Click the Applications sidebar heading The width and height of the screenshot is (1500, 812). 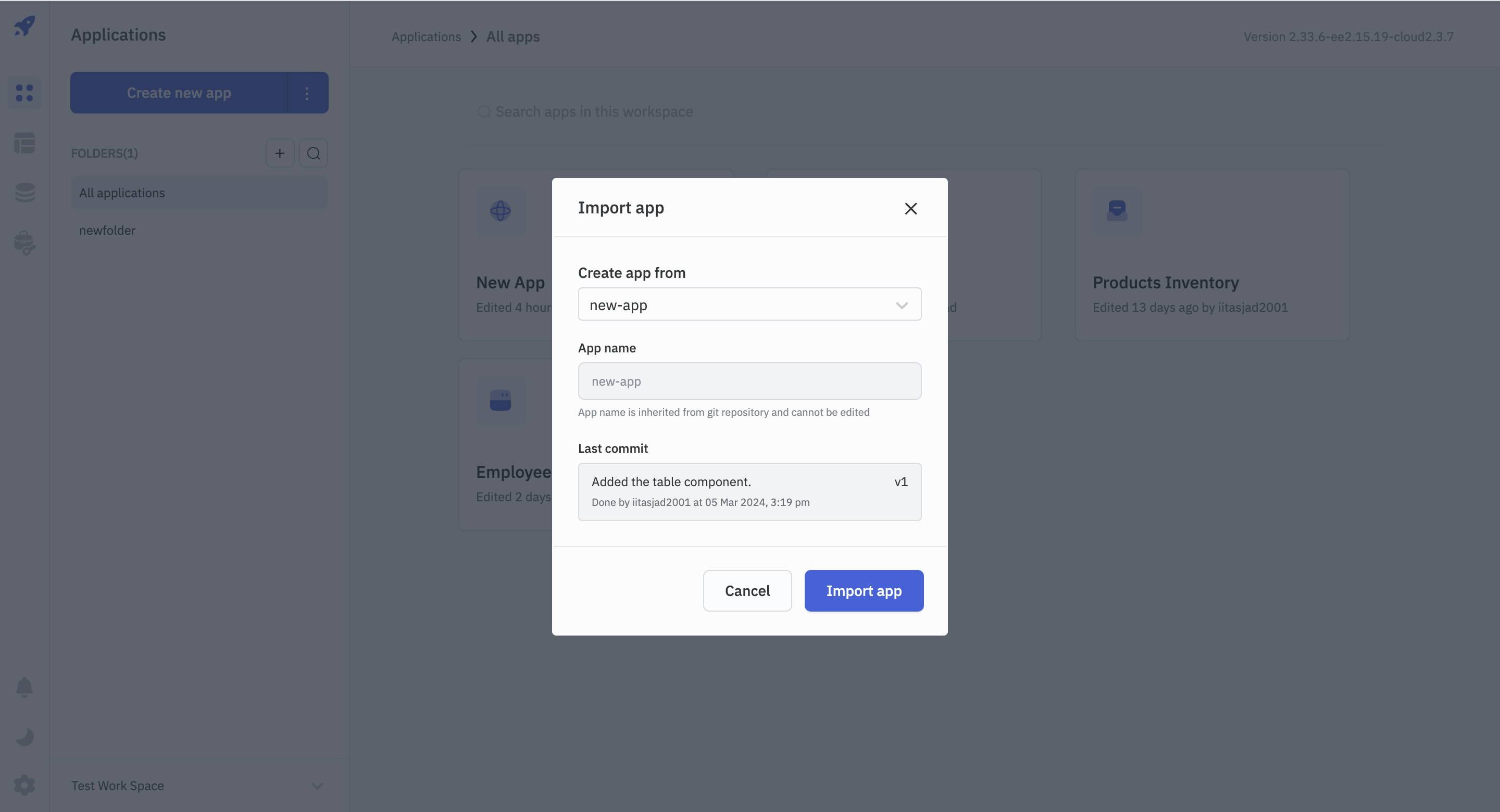(118, 35)
